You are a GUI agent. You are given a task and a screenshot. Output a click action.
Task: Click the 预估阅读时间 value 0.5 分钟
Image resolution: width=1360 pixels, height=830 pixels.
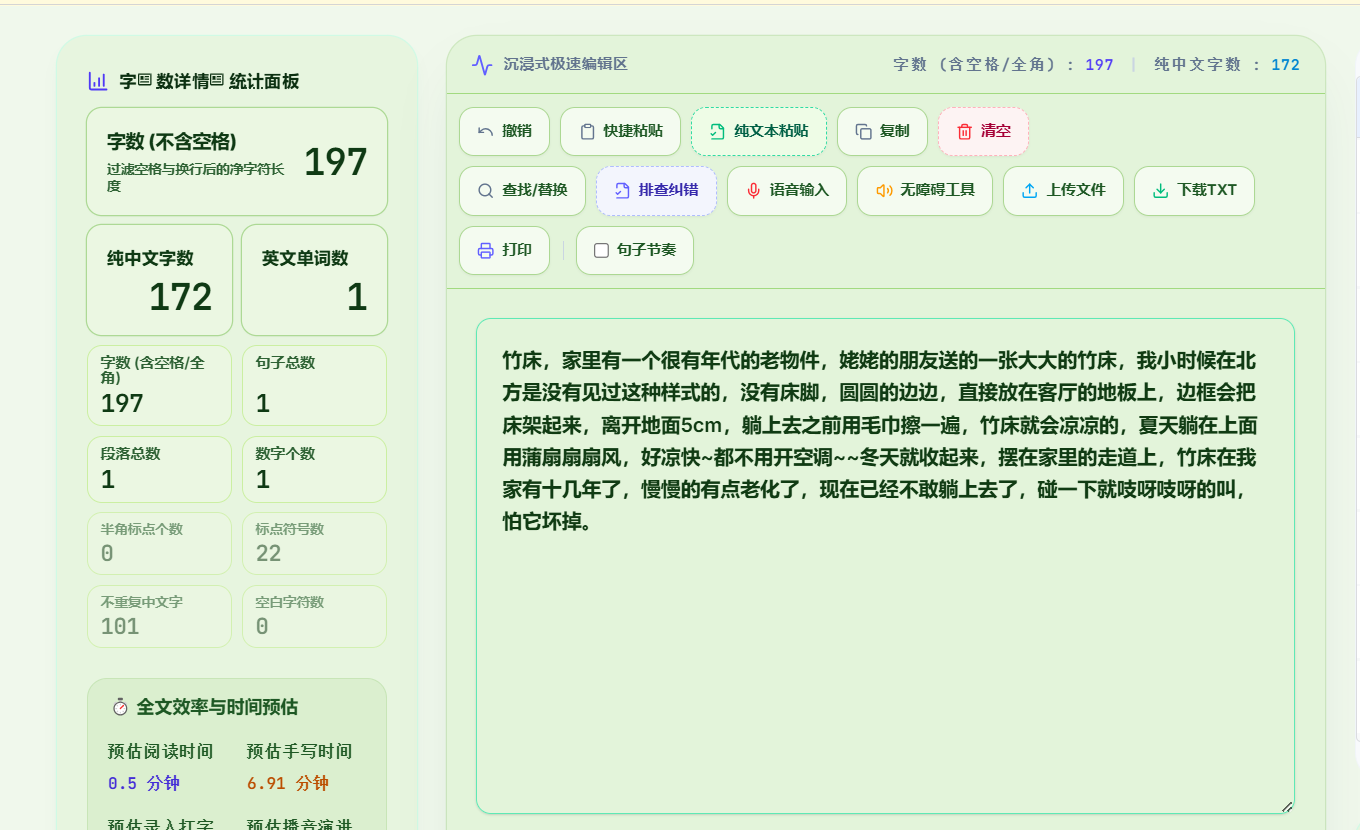point(144,783)
